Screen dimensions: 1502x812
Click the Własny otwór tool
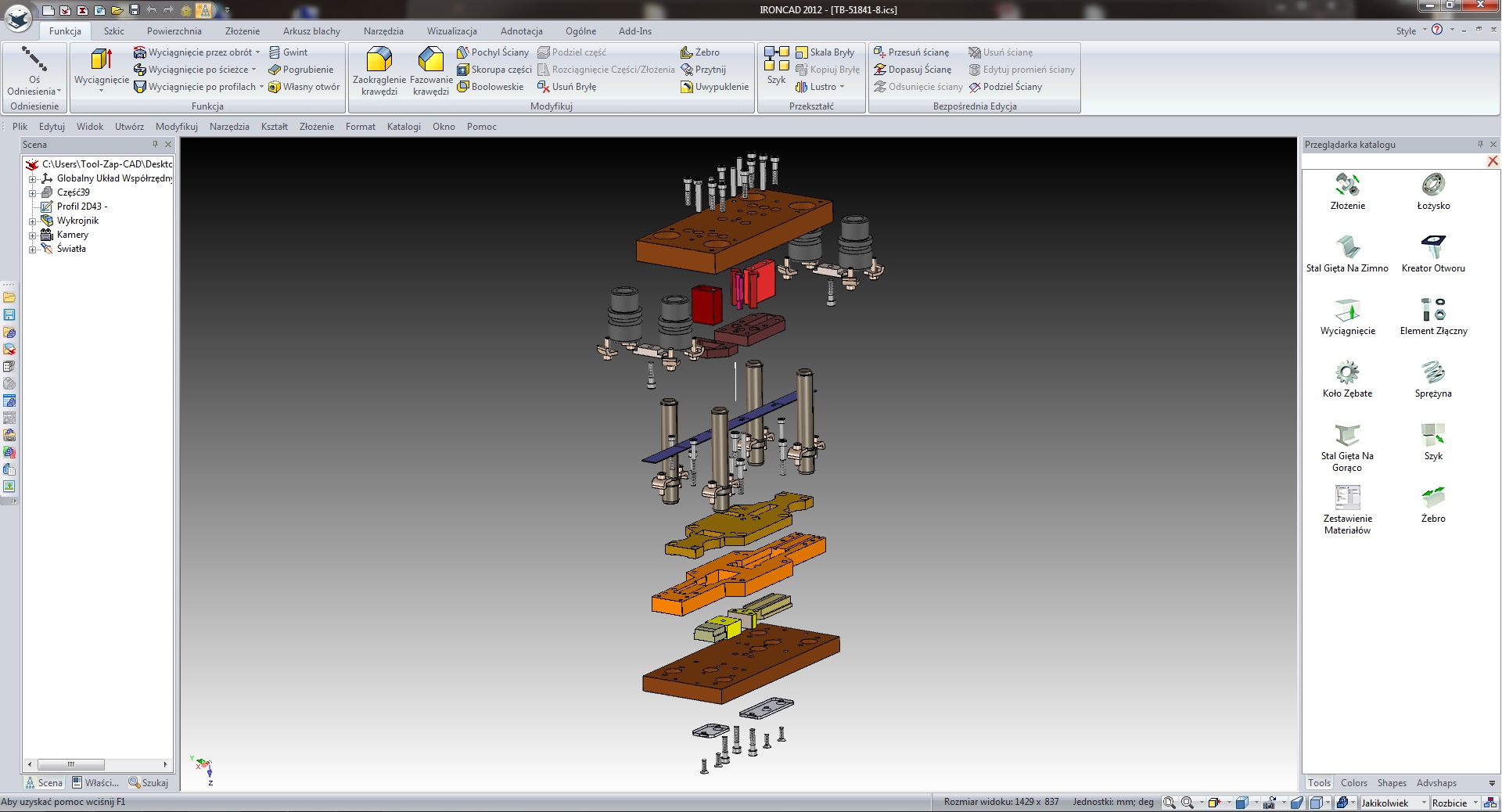(304, 87)
